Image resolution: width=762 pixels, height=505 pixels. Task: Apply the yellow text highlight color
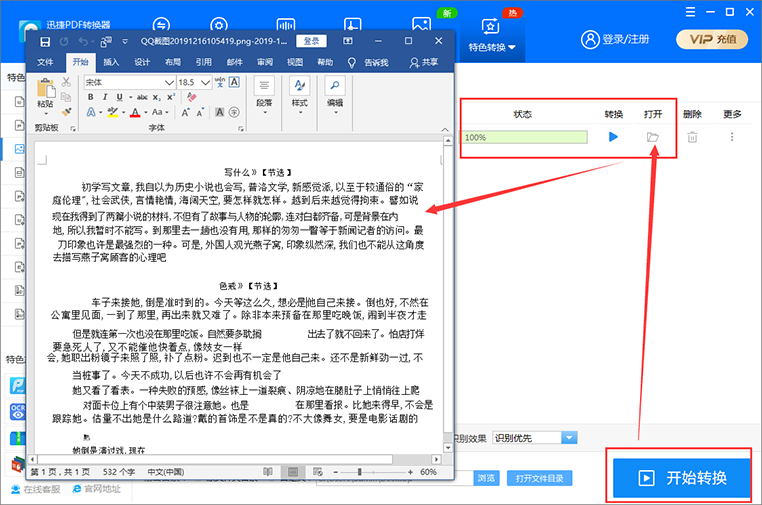113,112
